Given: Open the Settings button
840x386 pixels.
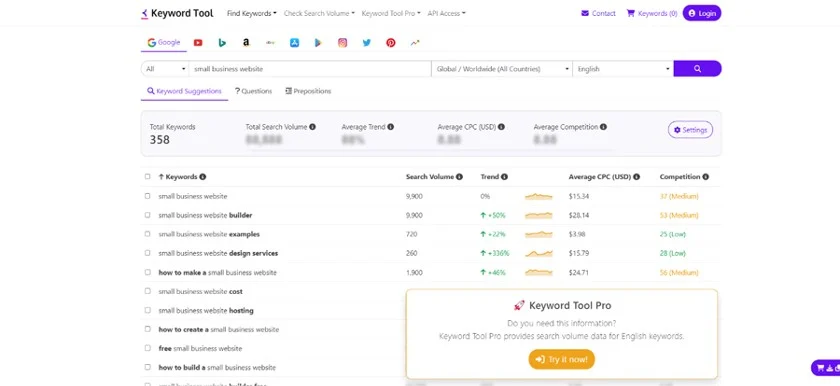Looking at the screenshot, I should coord(691,130).
